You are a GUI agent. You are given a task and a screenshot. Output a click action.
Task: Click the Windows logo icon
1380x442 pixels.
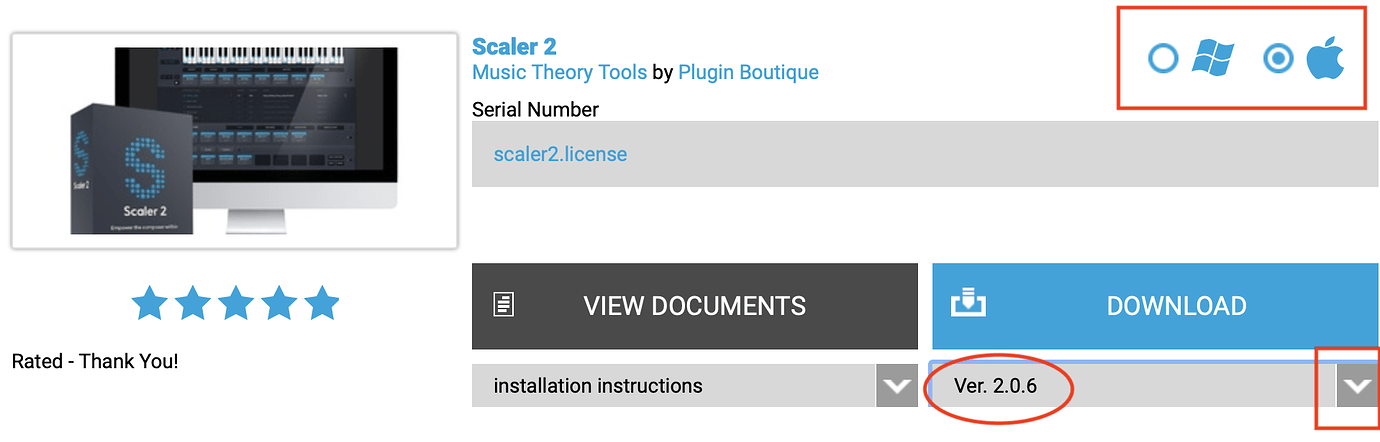pyautogui.click(x=1212, y=59)
